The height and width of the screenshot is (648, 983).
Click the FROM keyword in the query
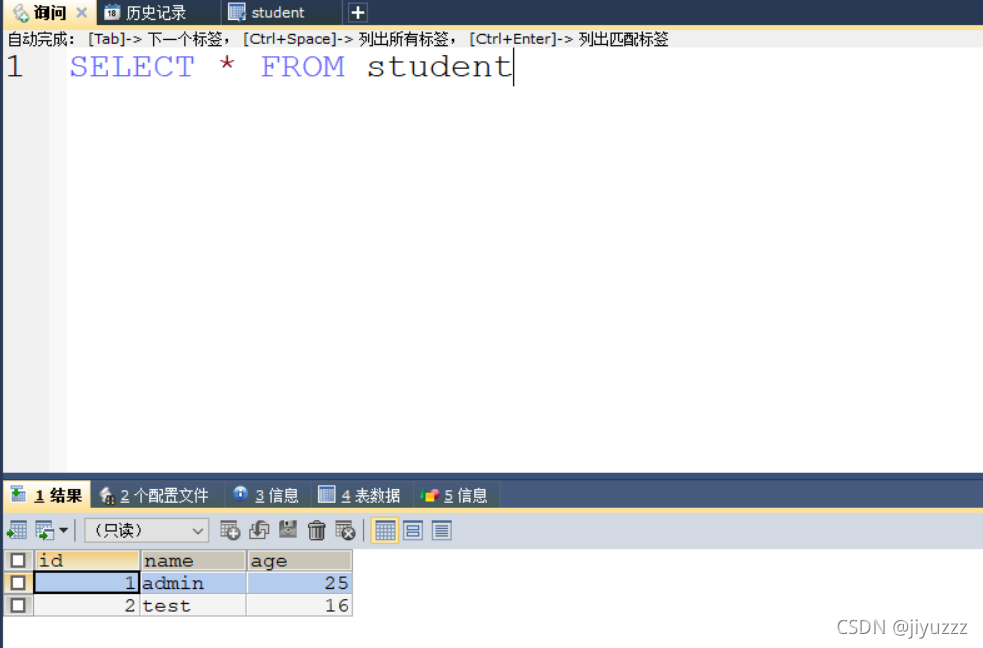coord(303,66)
